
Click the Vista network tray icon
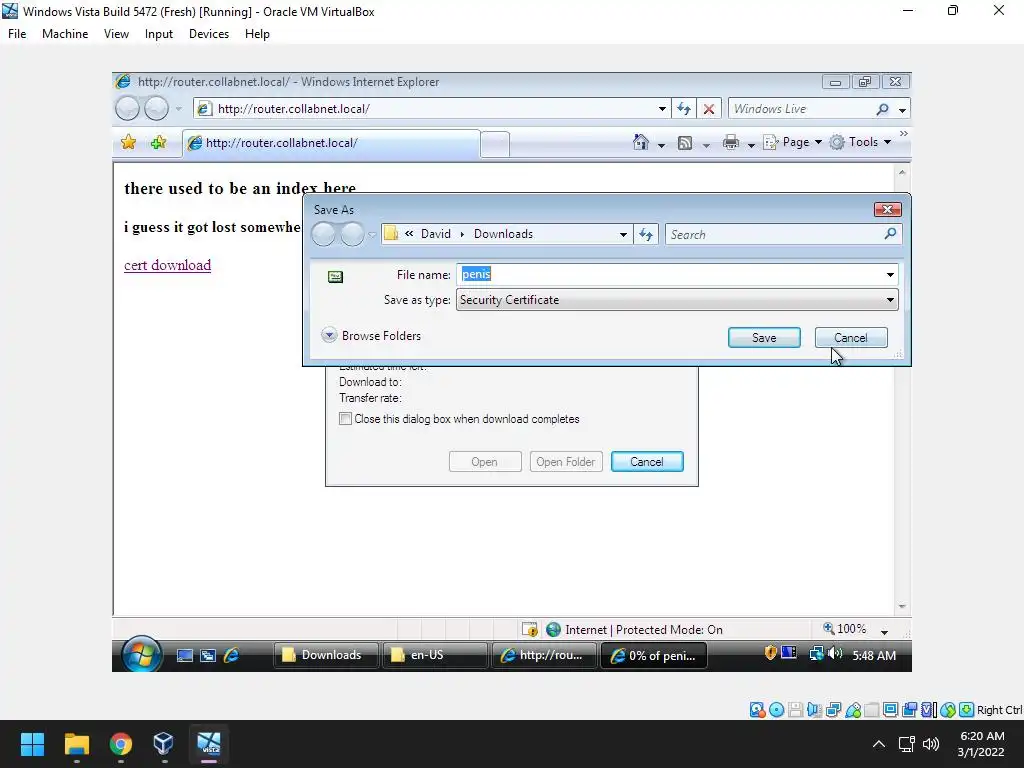816,653
